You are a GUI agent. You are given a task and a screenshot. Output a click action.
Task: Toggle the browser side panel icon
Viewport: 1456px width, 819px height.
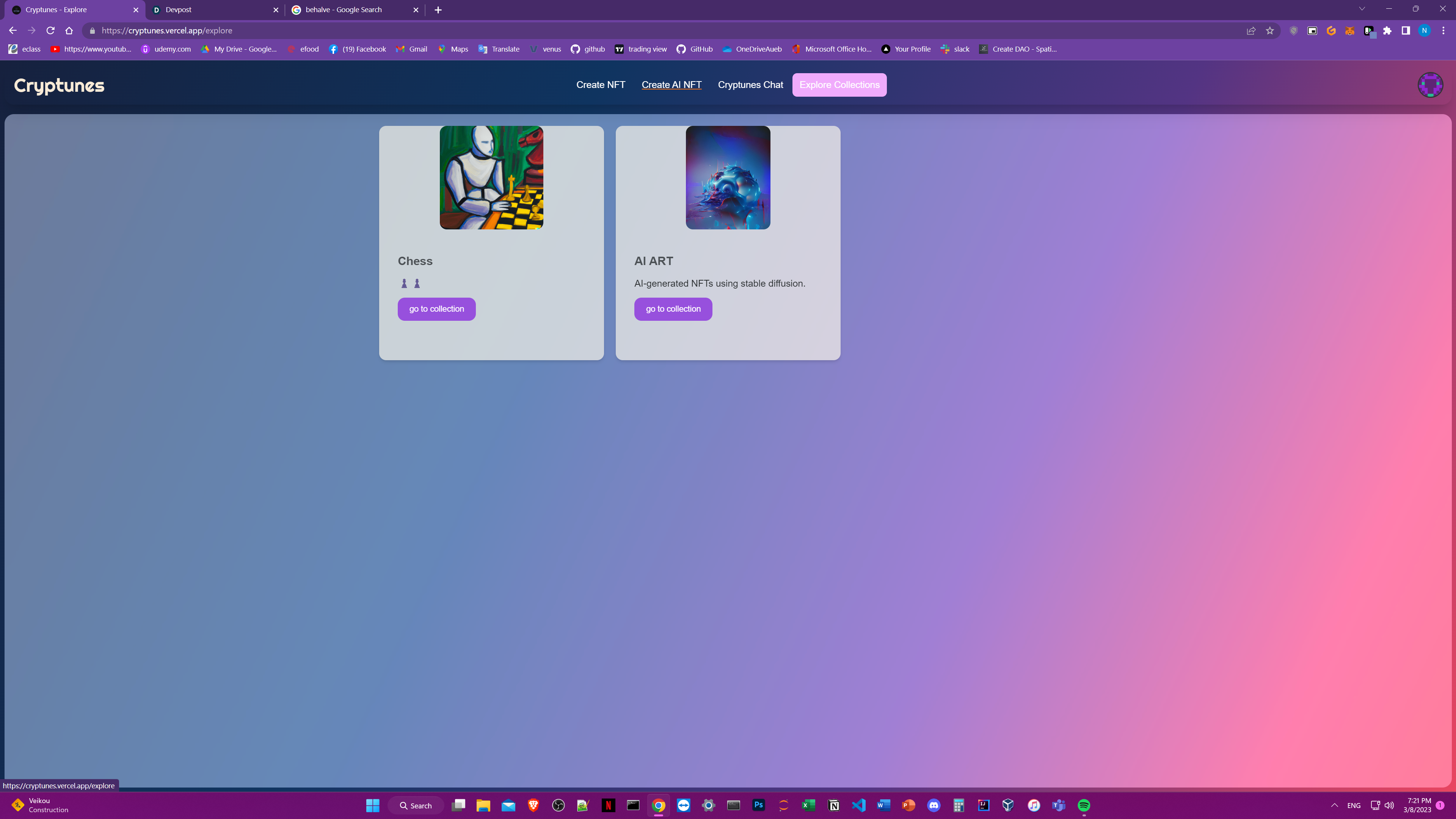point(1406,30)
